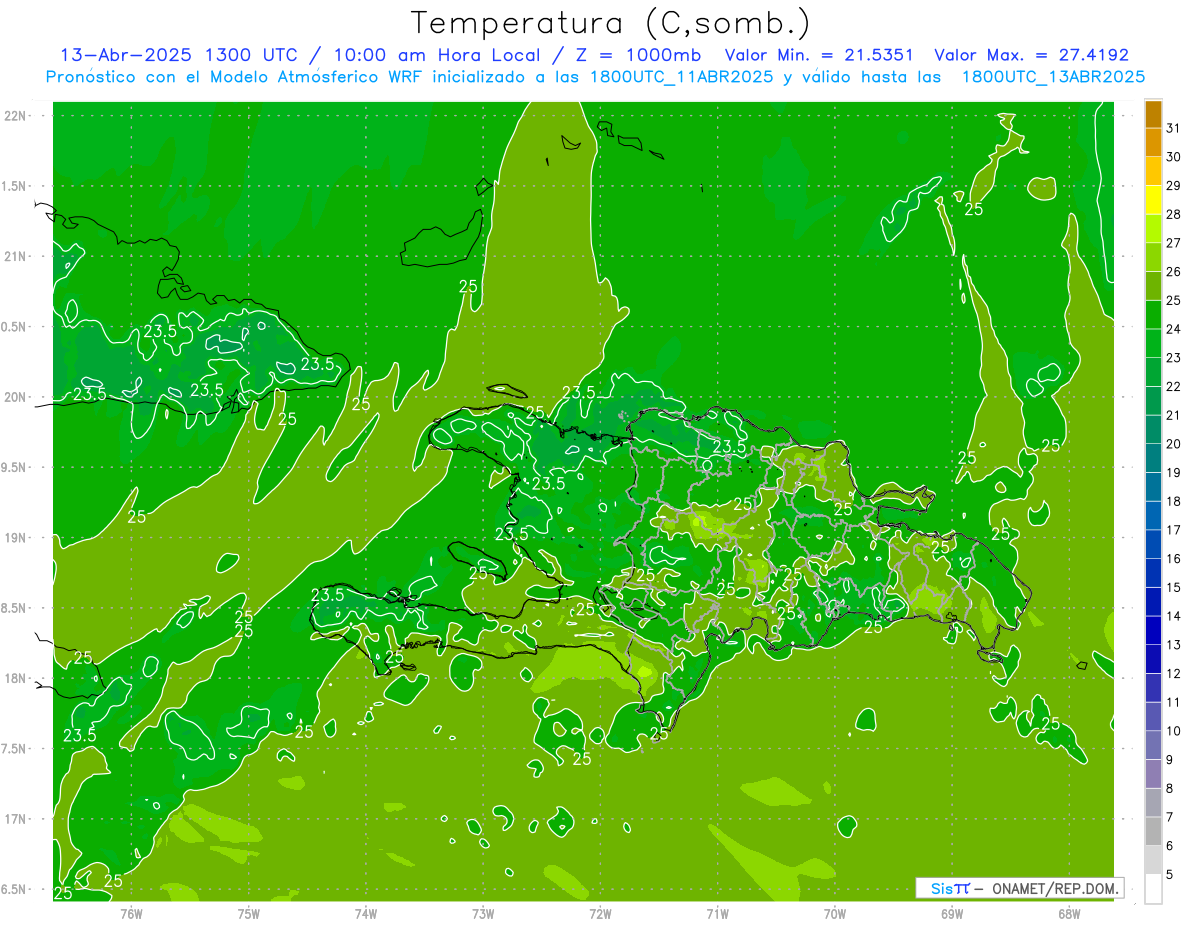Click the color scale label "30"
The image size is (1200, 927).
(1175, 157)
